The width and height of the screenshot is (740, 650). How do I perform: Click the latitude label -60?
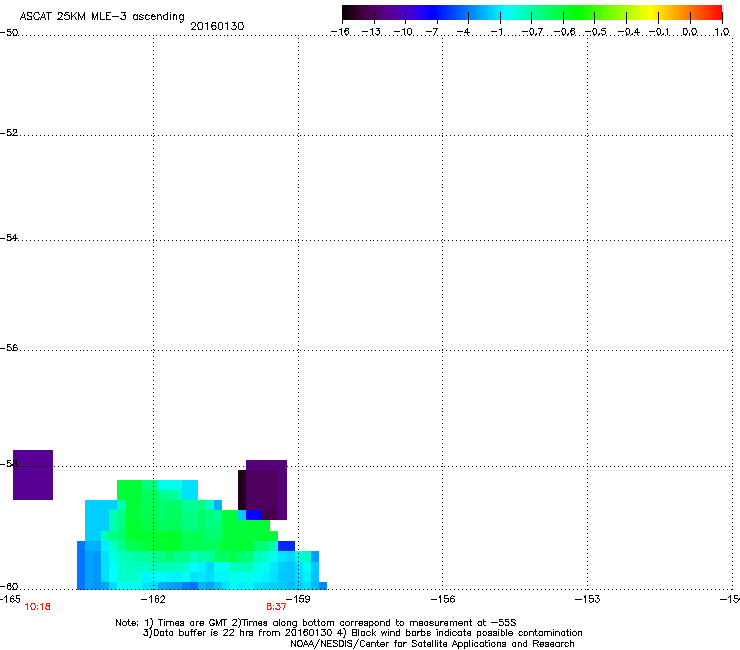9,587
